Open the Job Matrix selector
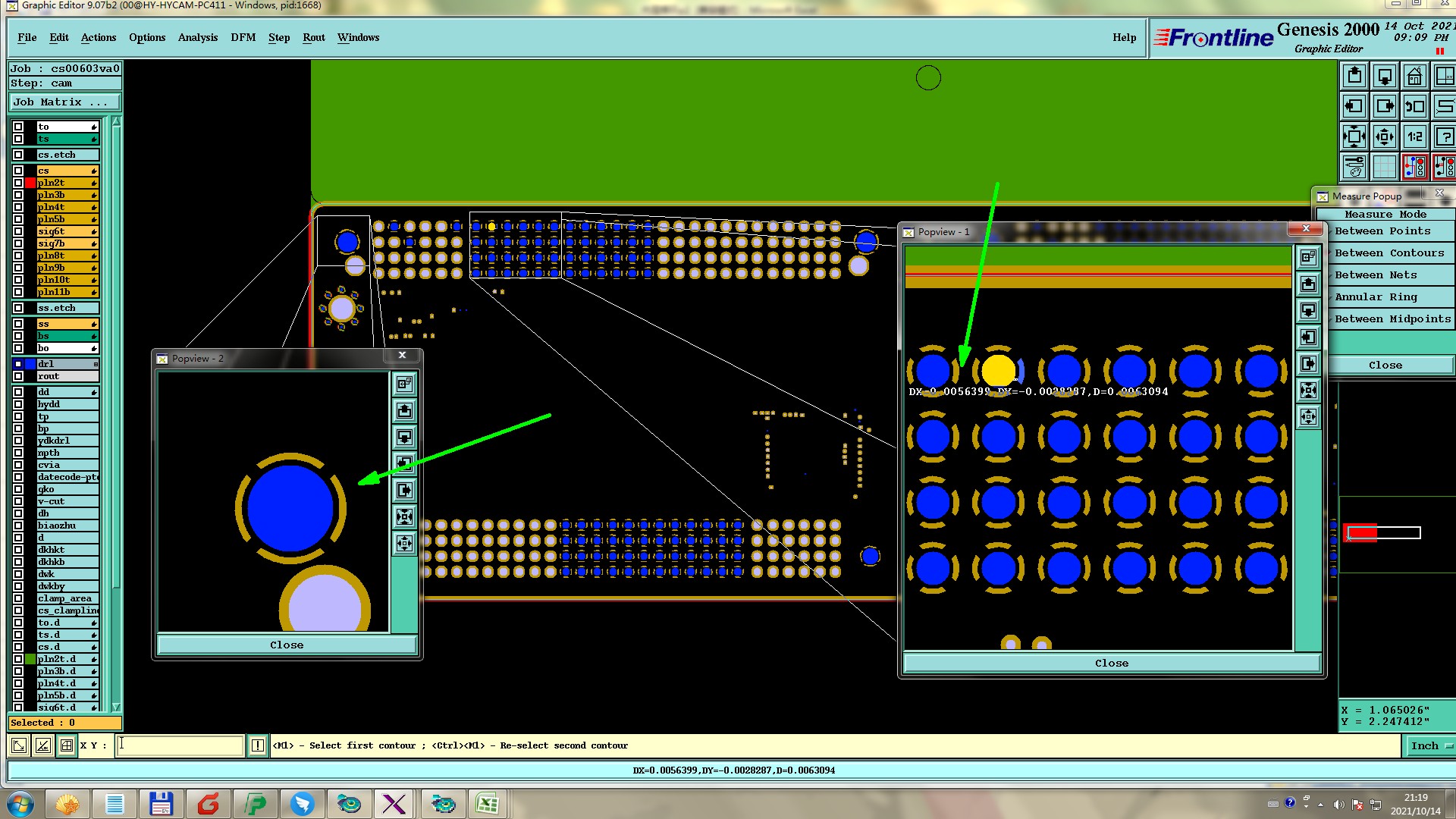The width and height of the screenshot is (1456, 819). click(x=64, y=102)
